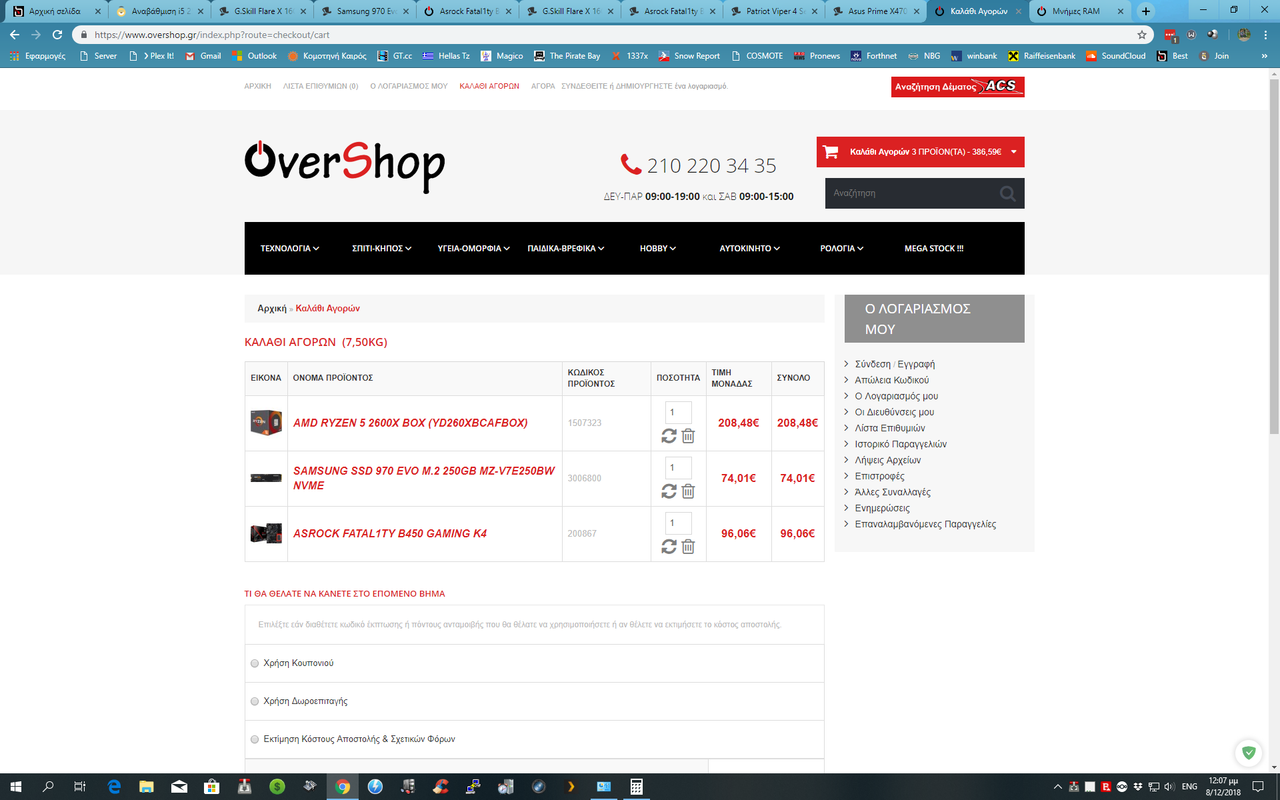
Task: Open ΛΙΣΤΑ ΕΠΙΘΥΜΙΩΝ (0) top link
Action: coord(320,86)
